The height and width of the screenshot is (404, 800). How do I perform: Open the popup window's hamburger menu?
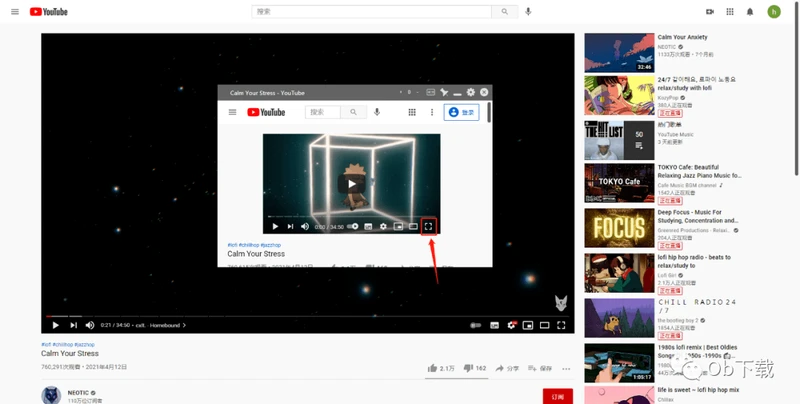[x=232, y=112]
